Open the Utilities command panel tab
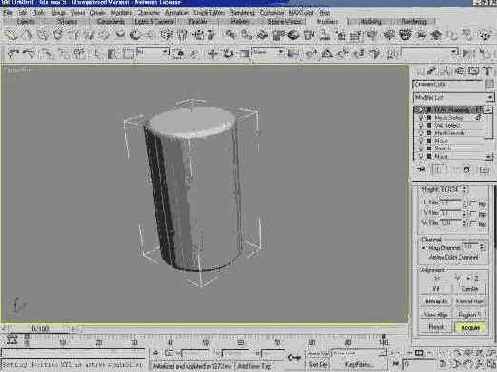The width and height of the screenshot is (497, 372). coord(487,71)
